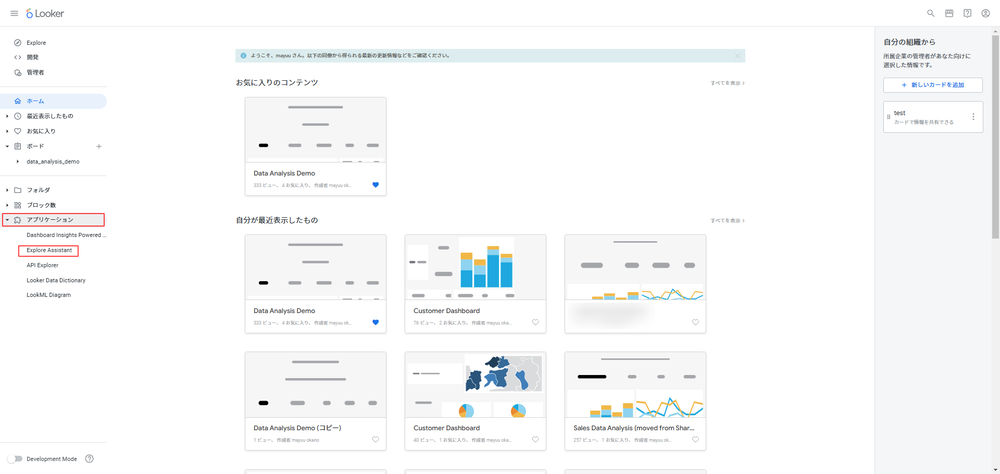Open the search icon in header
Image resolution: width=1000 pixels, height=474 pixels.
pos(930,13)
